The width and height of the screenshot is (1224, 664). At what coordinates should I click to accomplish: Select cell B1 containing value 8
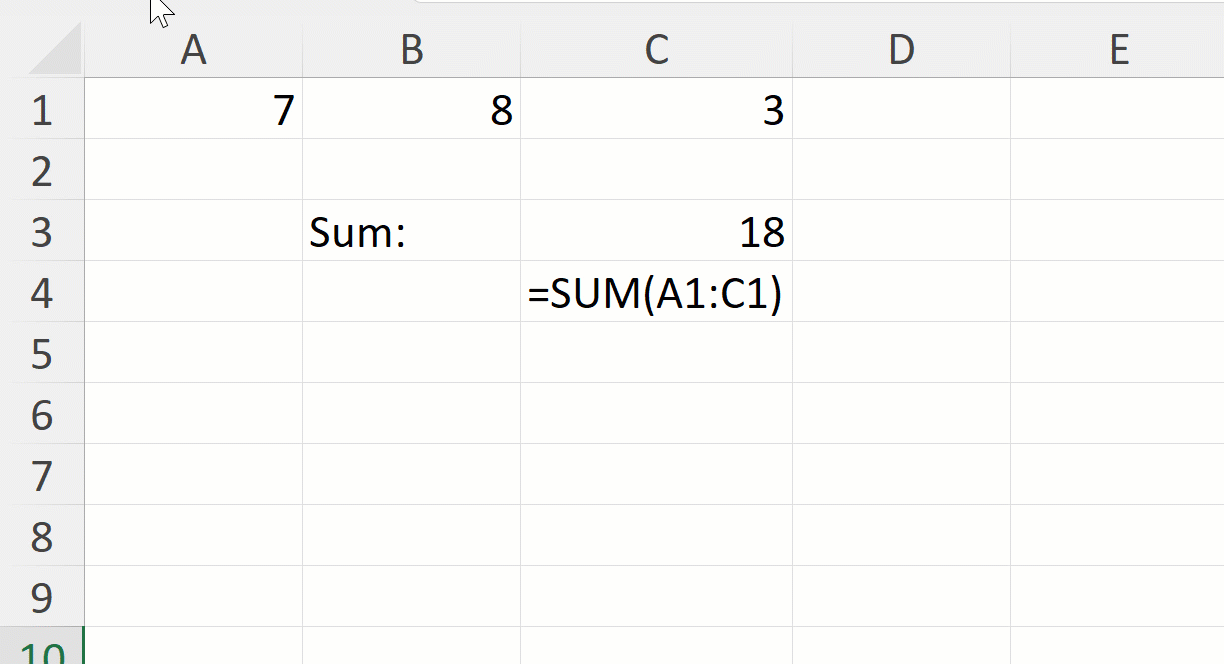pyautogui.click(x=410, y=110)
